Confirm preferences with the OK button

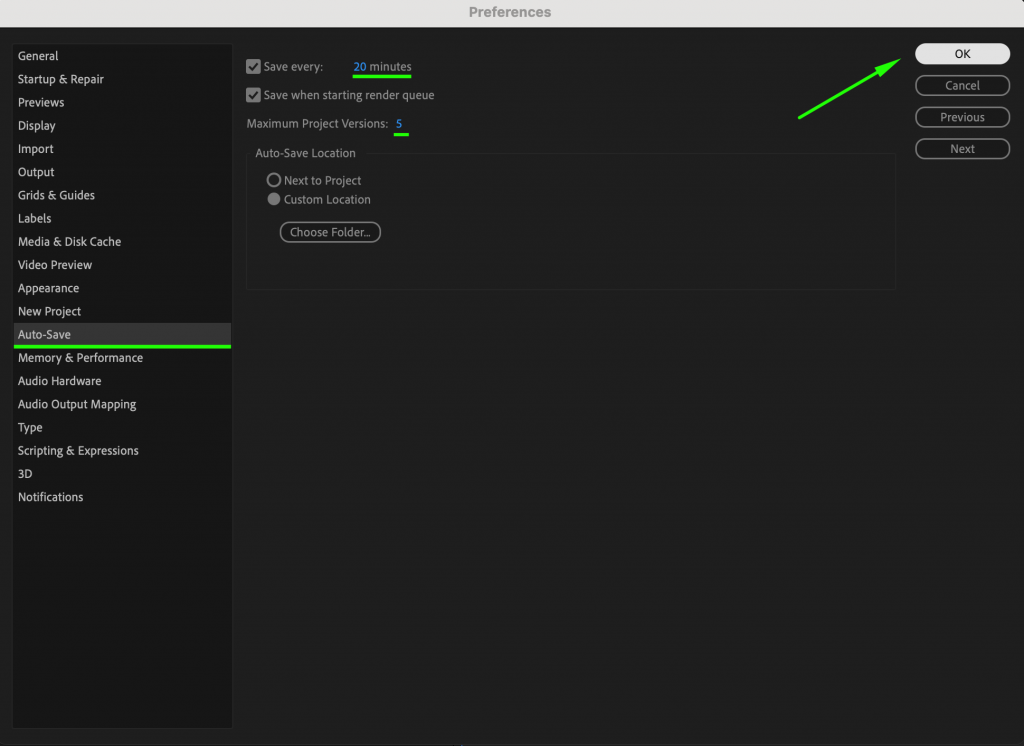pyautogui.click(x=962, y=54)
